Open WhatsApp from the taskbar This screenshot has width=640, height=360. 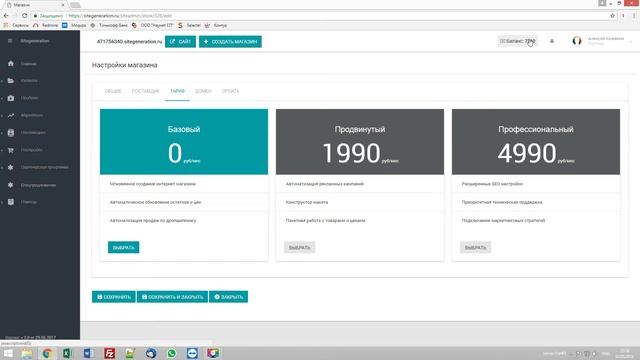point(172,353)
